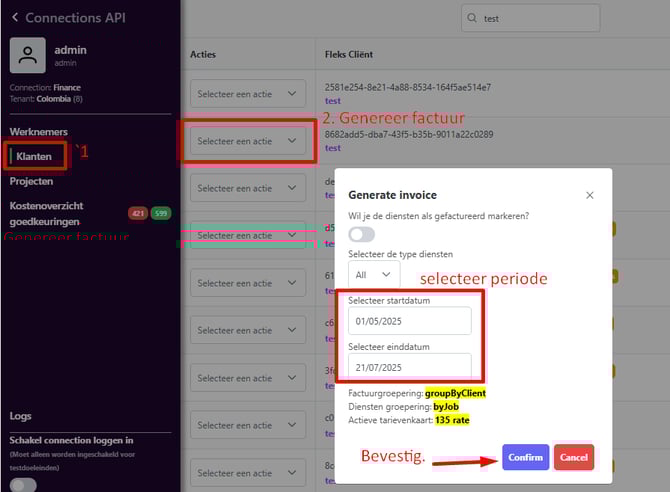
Task: Click the green 599 badge
Action: pos(160,213)
